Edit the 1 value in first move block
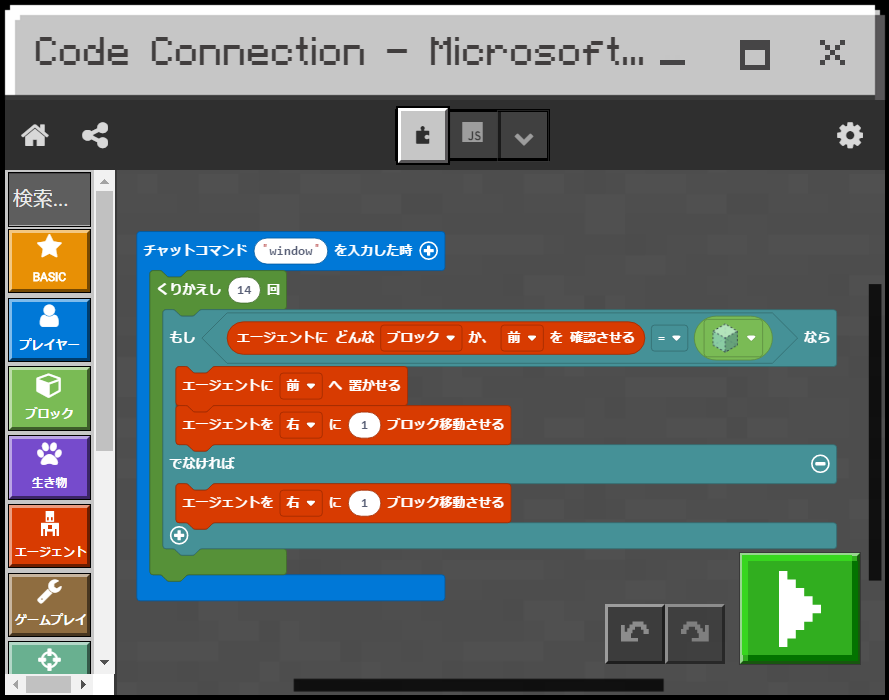Viewport: 889px width, 700px height. pyautogui.click(x=364, y=425)
